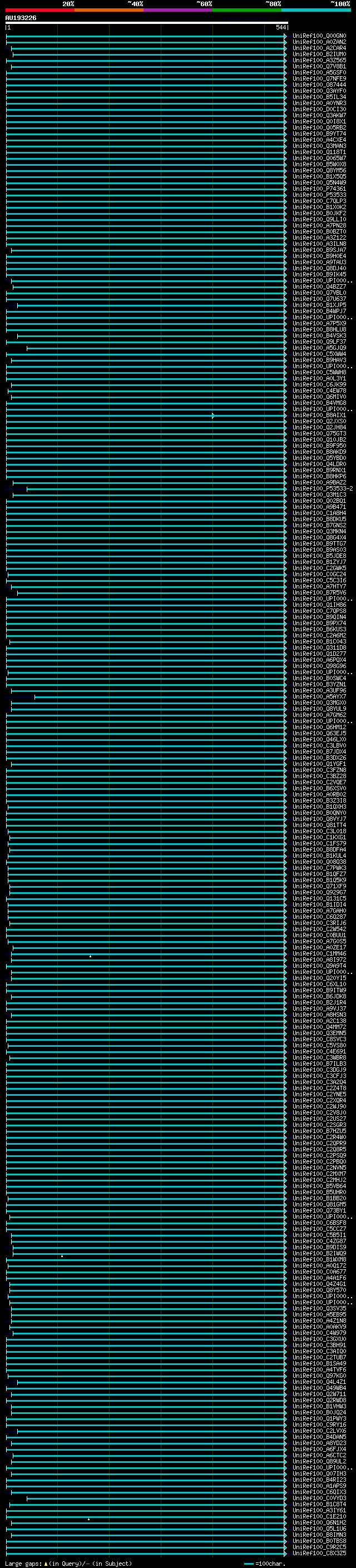This screenshot has height=1568, width=356.
Task: Select label UniRef100_B9YT74
Action: 319,134
